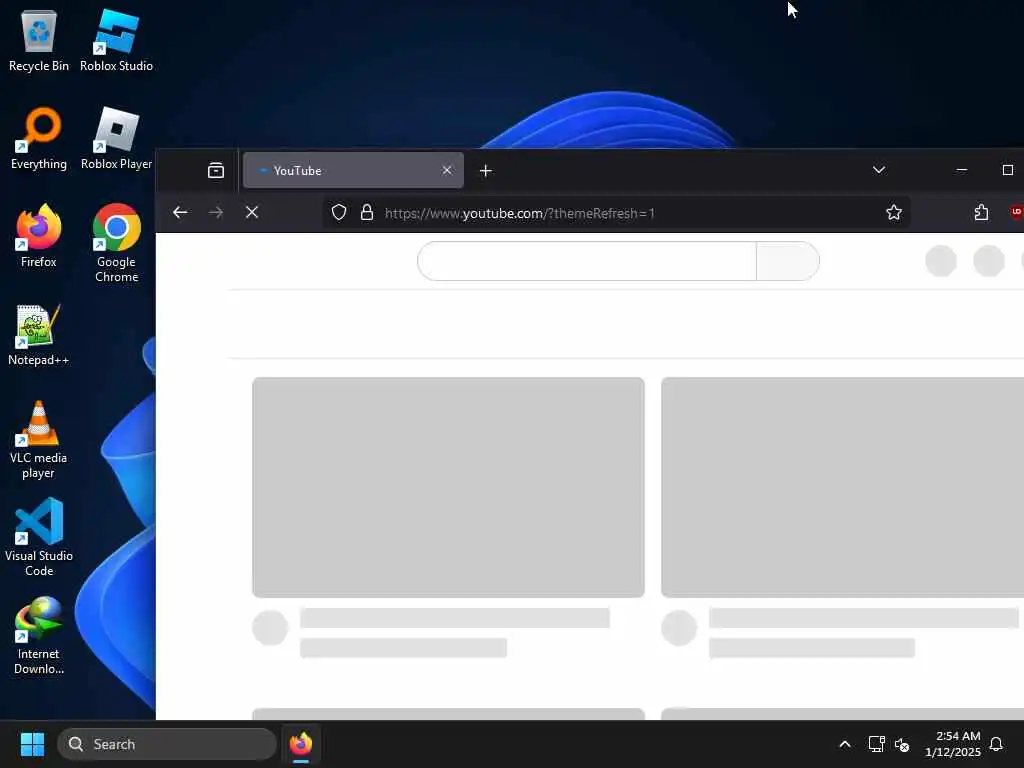The height and width of the screenshot is (768, 1024).
Task: Show hidden system tray icons
Action: click(844, 744)
